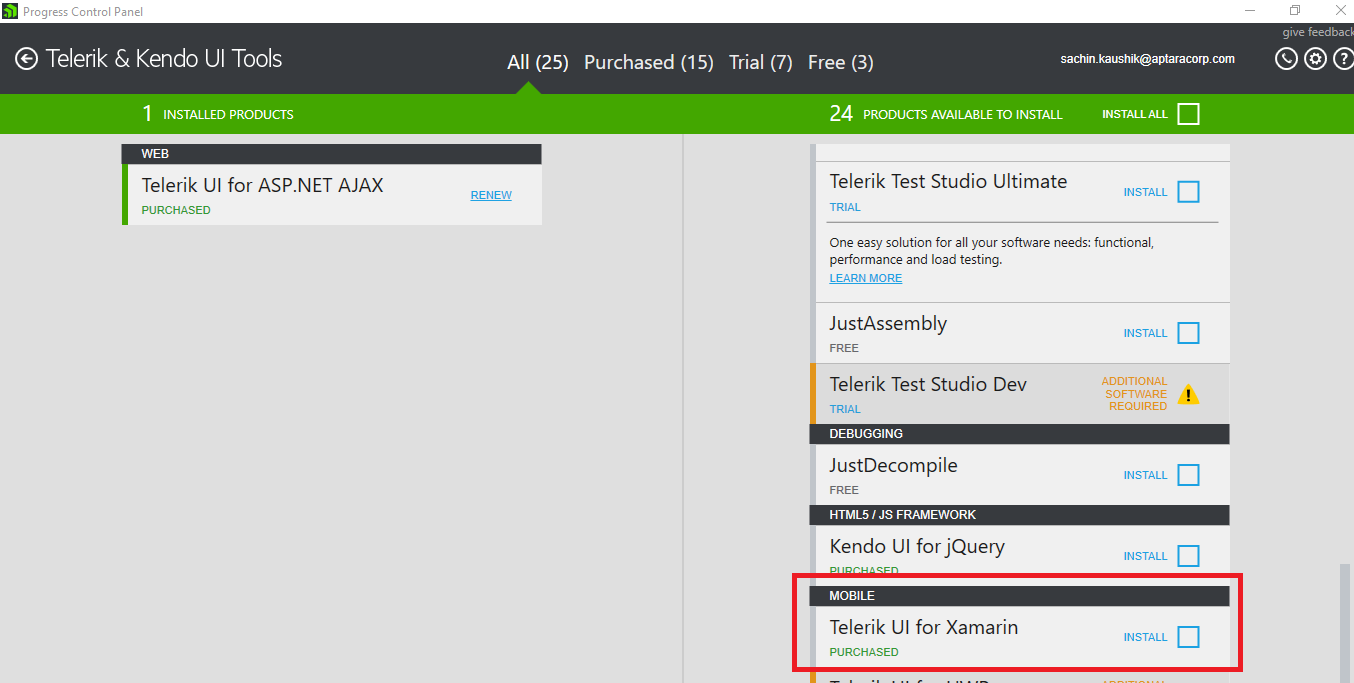Minimize the Progress Control Panel window
The image size is (1354, 683).
[1250, 11]
